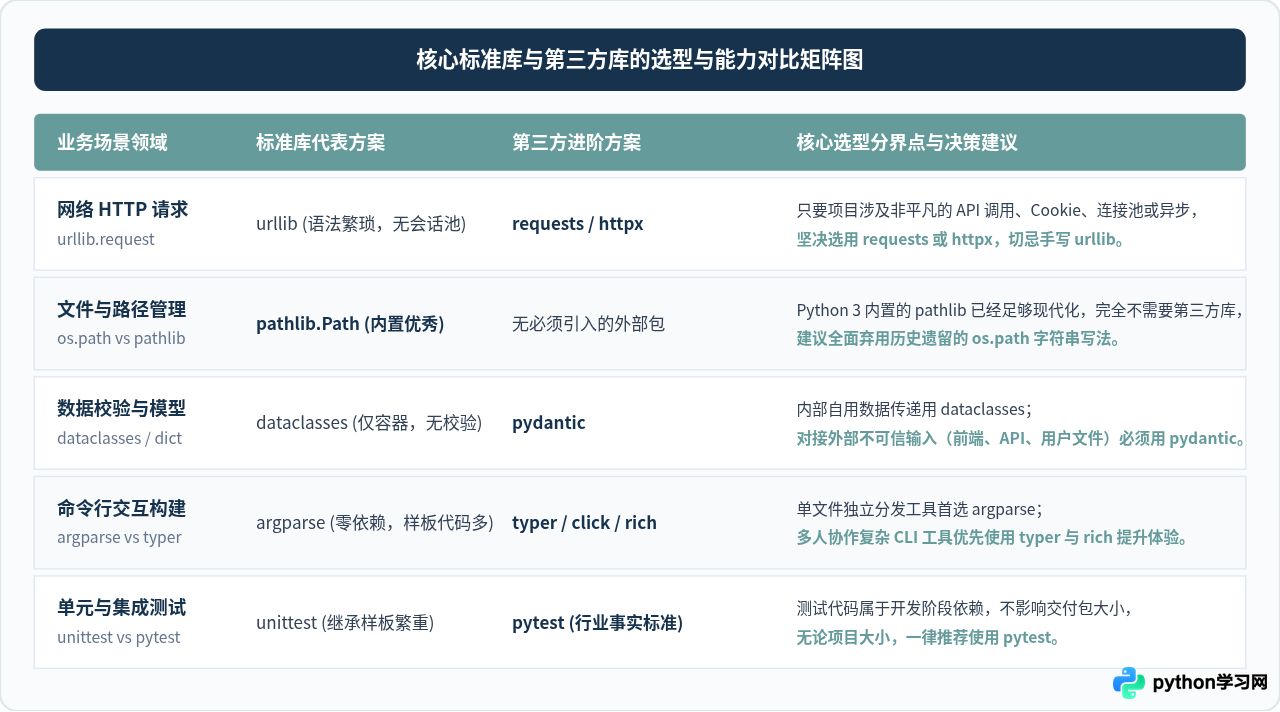Click the '只要项目涉及非平凡的 API 调用' sentence

click(x=997, y=211)
